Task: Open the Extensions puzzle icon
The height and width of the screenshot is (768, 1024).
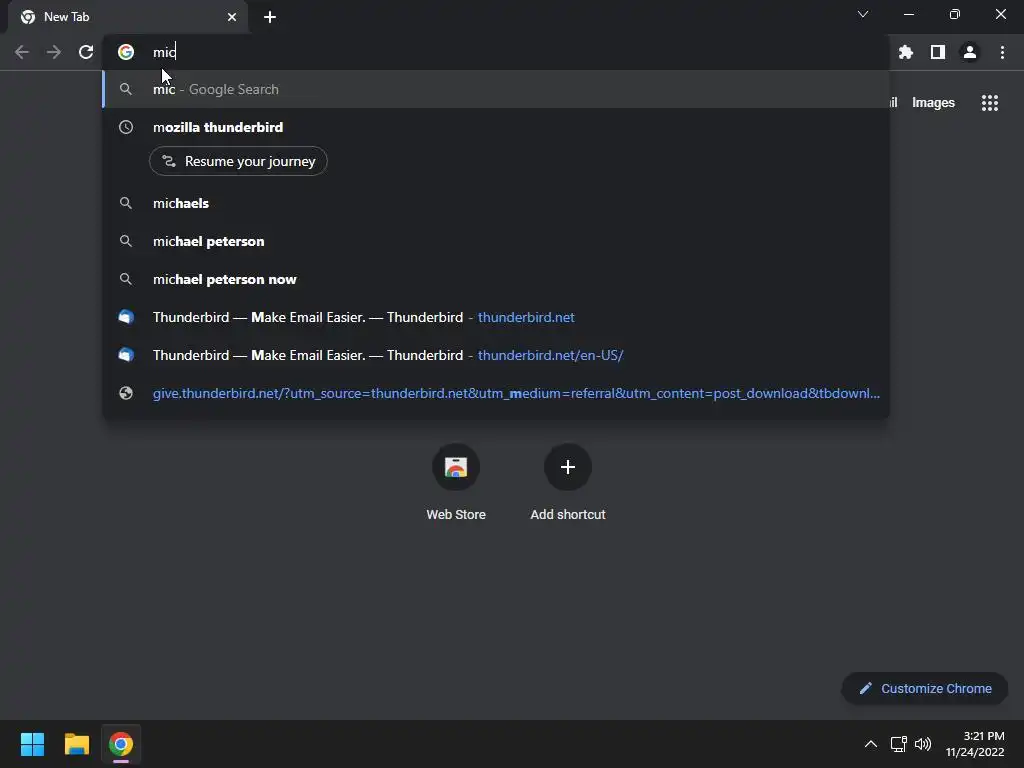Action: (x=906, y=52)
